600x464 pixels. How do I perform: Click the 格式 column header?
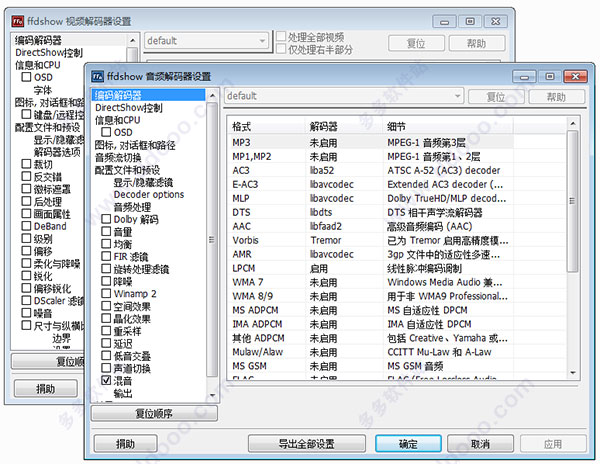267,126
